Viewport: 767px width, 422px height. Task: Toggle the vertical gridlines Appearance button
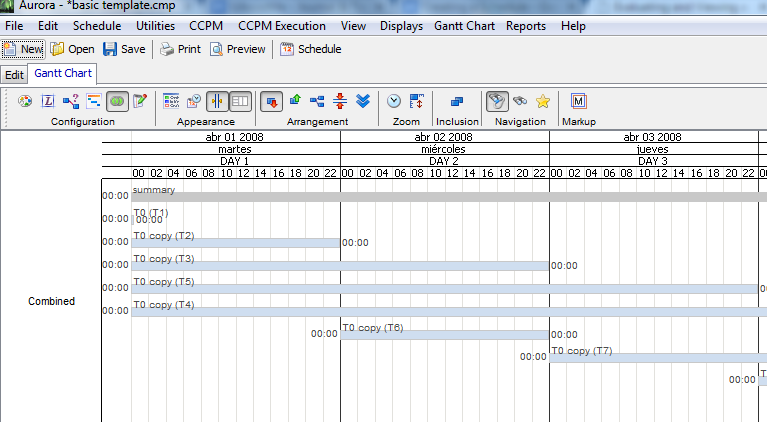tap(218, 101)
